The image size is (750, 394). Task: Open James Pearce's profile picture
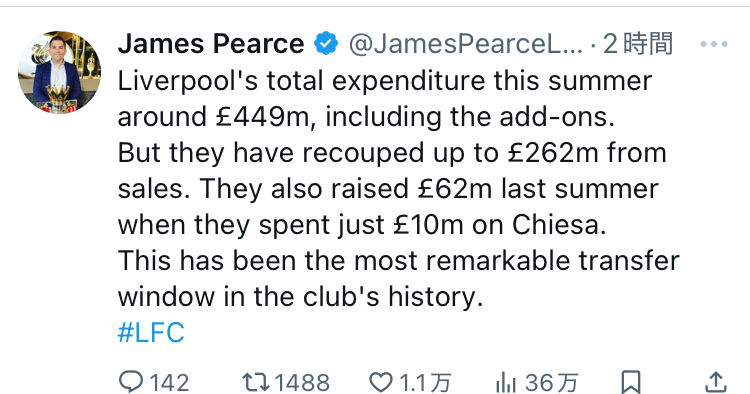click(x=59, y=72)
